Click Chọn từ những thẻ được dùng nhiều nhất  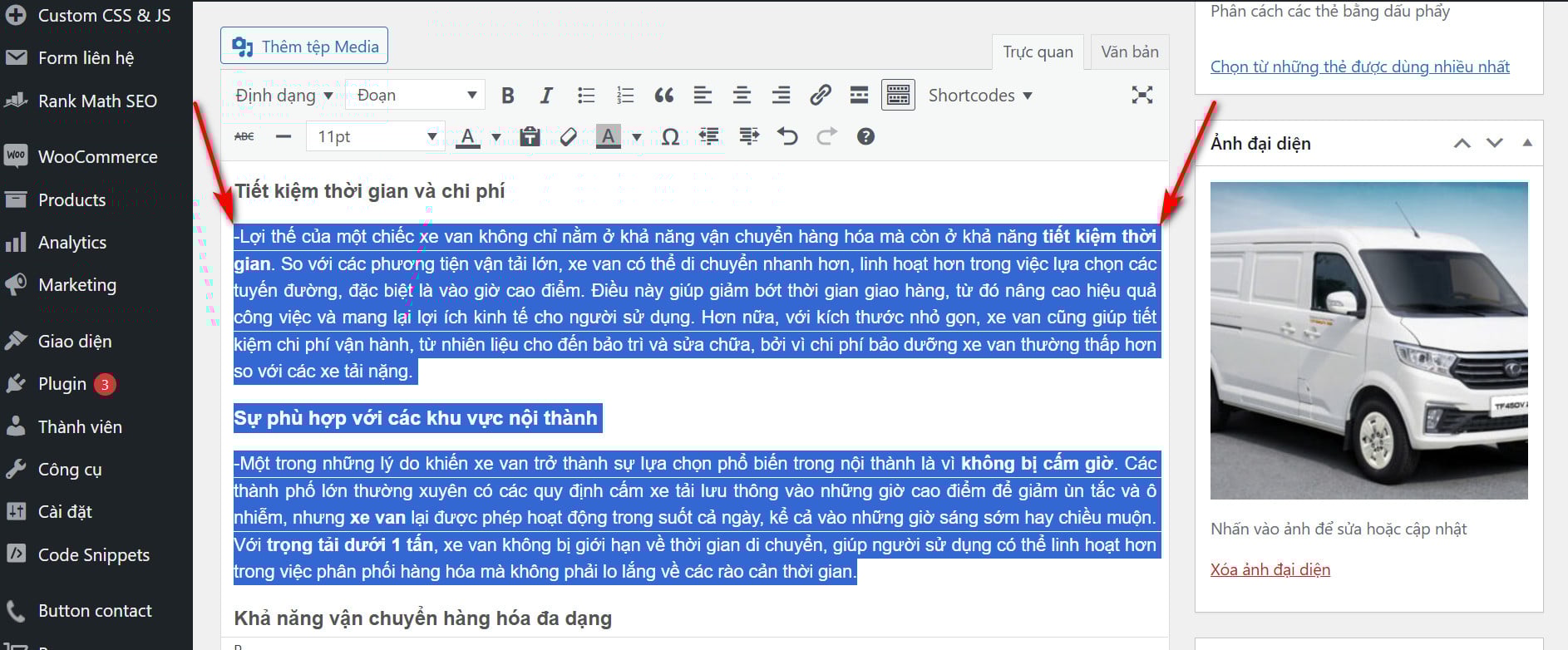click(x=1359, y=66)
